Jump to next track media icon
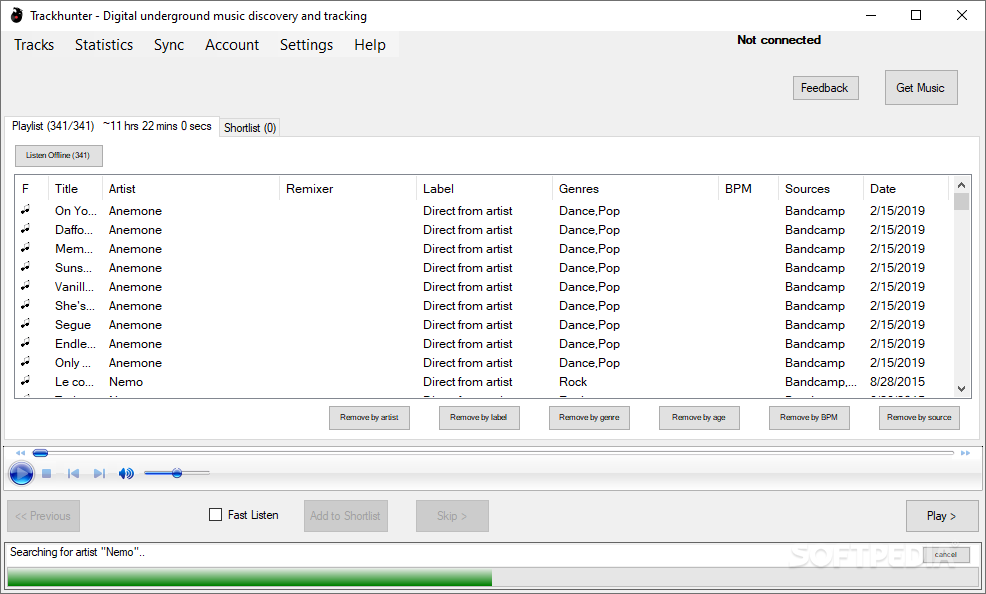Image resolution: width=986 pixels, height=594 pixels. (99, 473)
